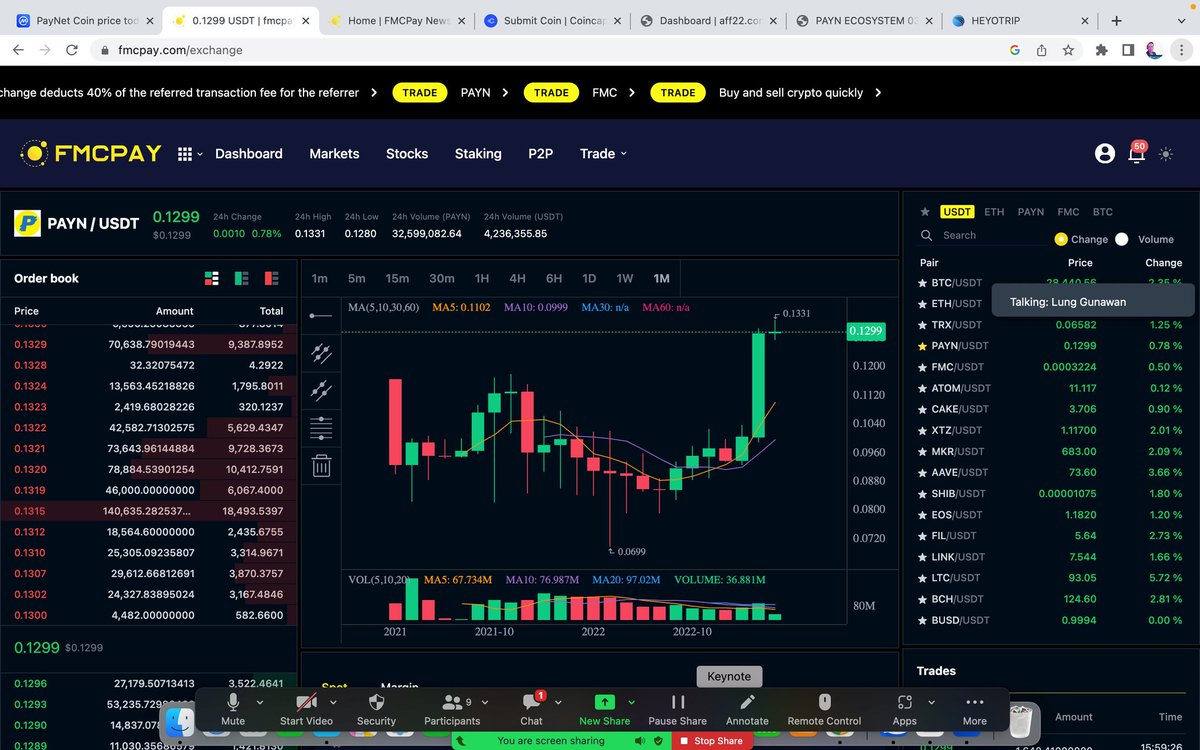
Task: Select the two-line parallel drawing tool
Action: (321, 390)
